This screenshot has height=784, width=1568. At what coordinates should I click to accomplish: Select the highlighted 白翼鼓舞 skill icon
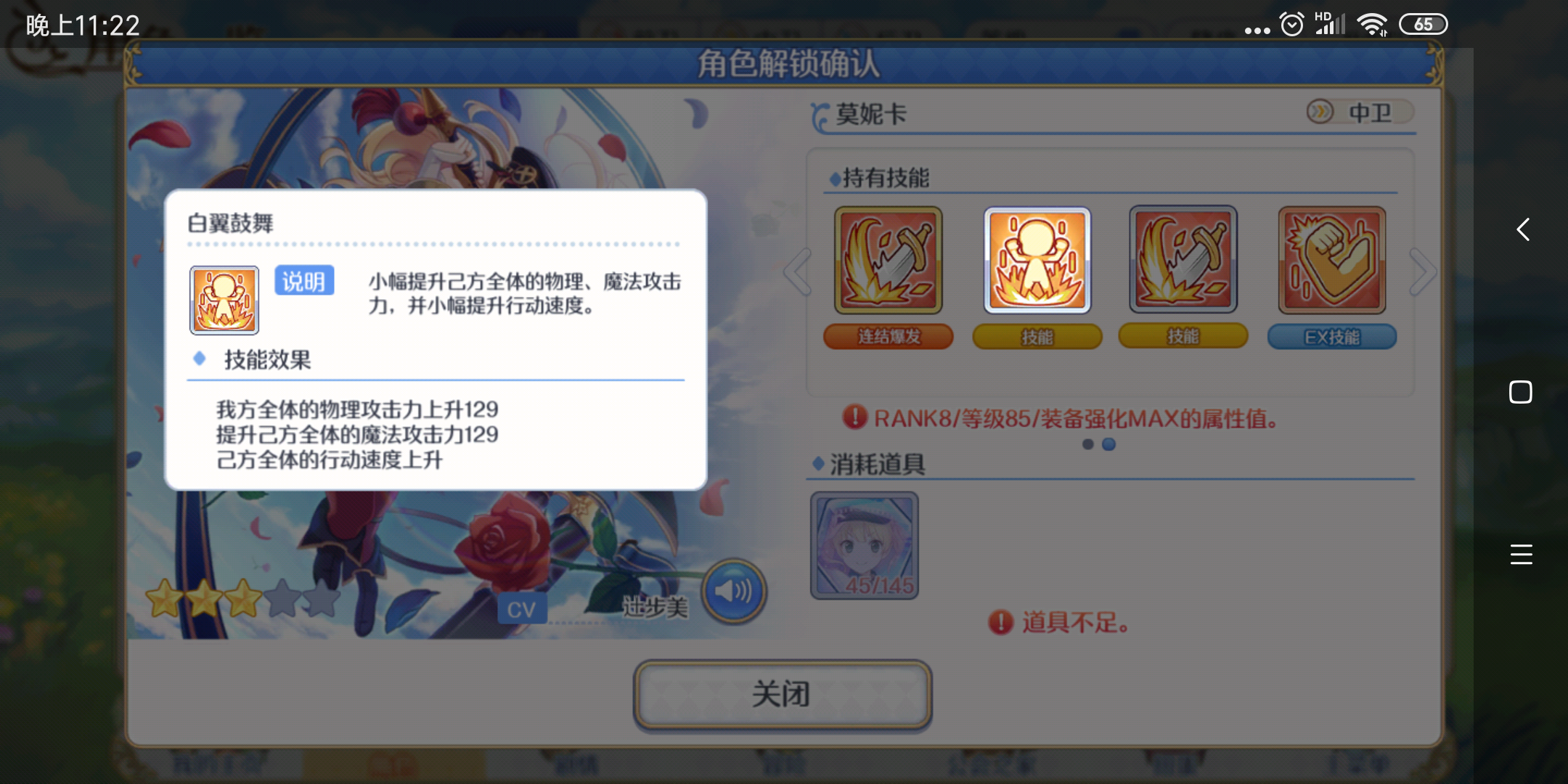pyautogui.click(x=1037, y=261)
